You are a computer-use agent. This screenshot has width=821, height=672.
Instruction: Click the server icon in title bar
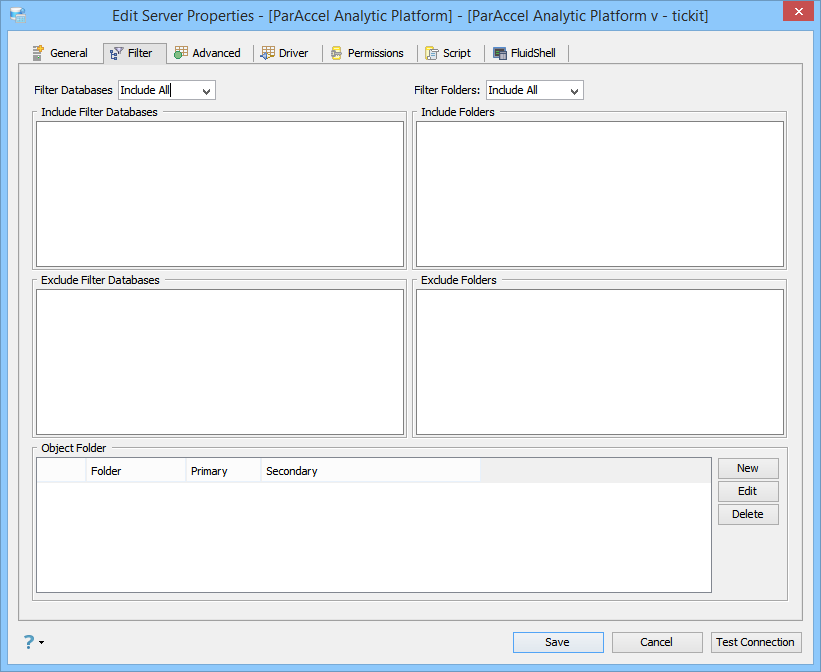tap(18, 15)
